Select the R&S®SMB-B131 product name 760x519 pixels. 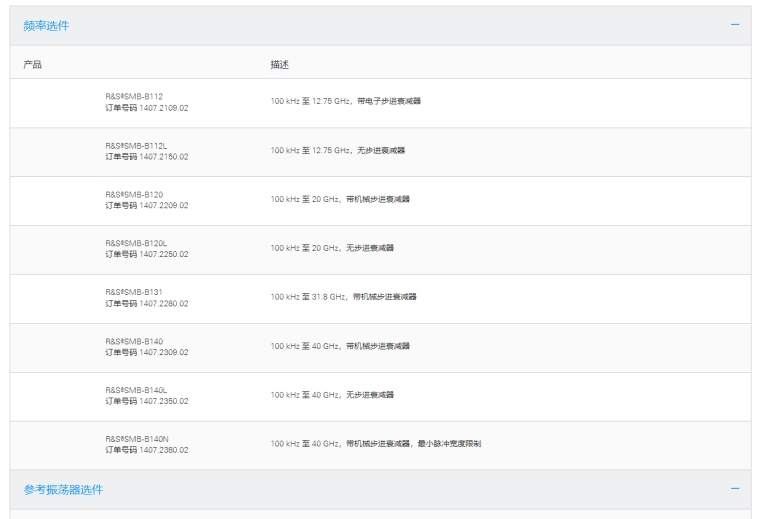(134, 292)
